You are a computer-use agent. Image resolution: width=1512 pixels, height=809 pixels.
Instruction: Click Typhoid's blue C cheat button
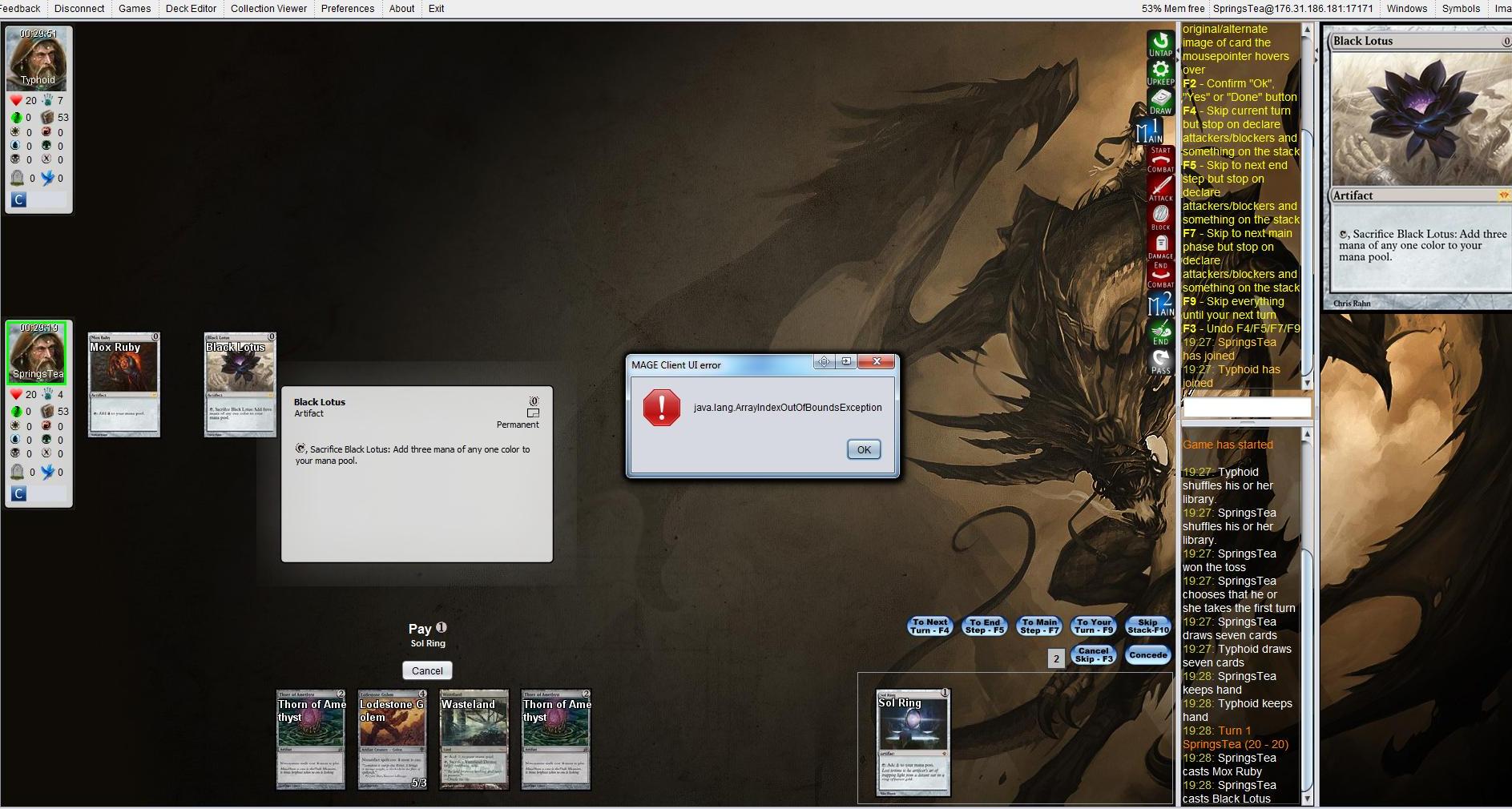coord(18,199)
